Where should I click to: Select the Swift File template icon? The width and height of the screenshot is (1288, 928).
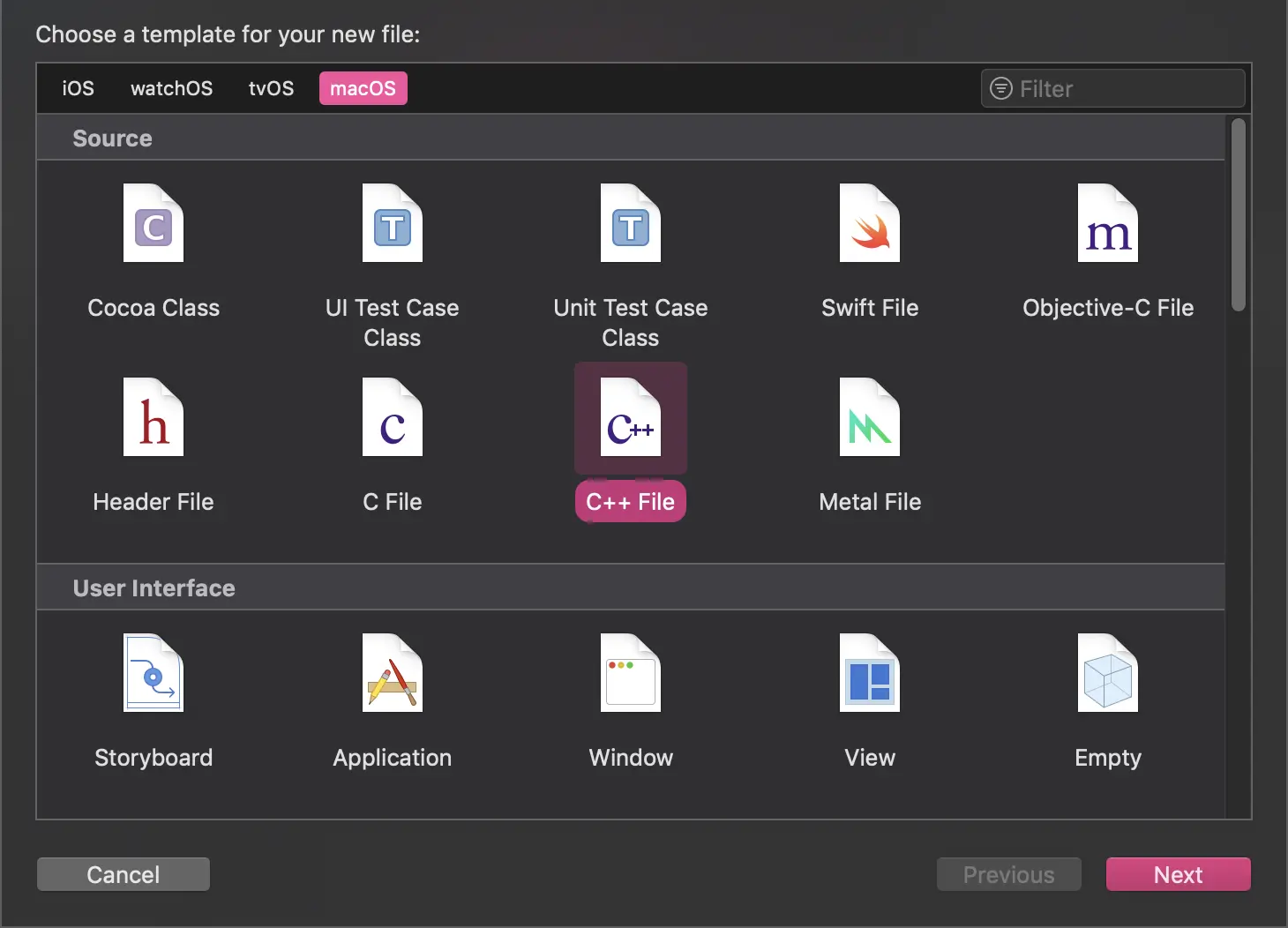[x=870, y=223]
